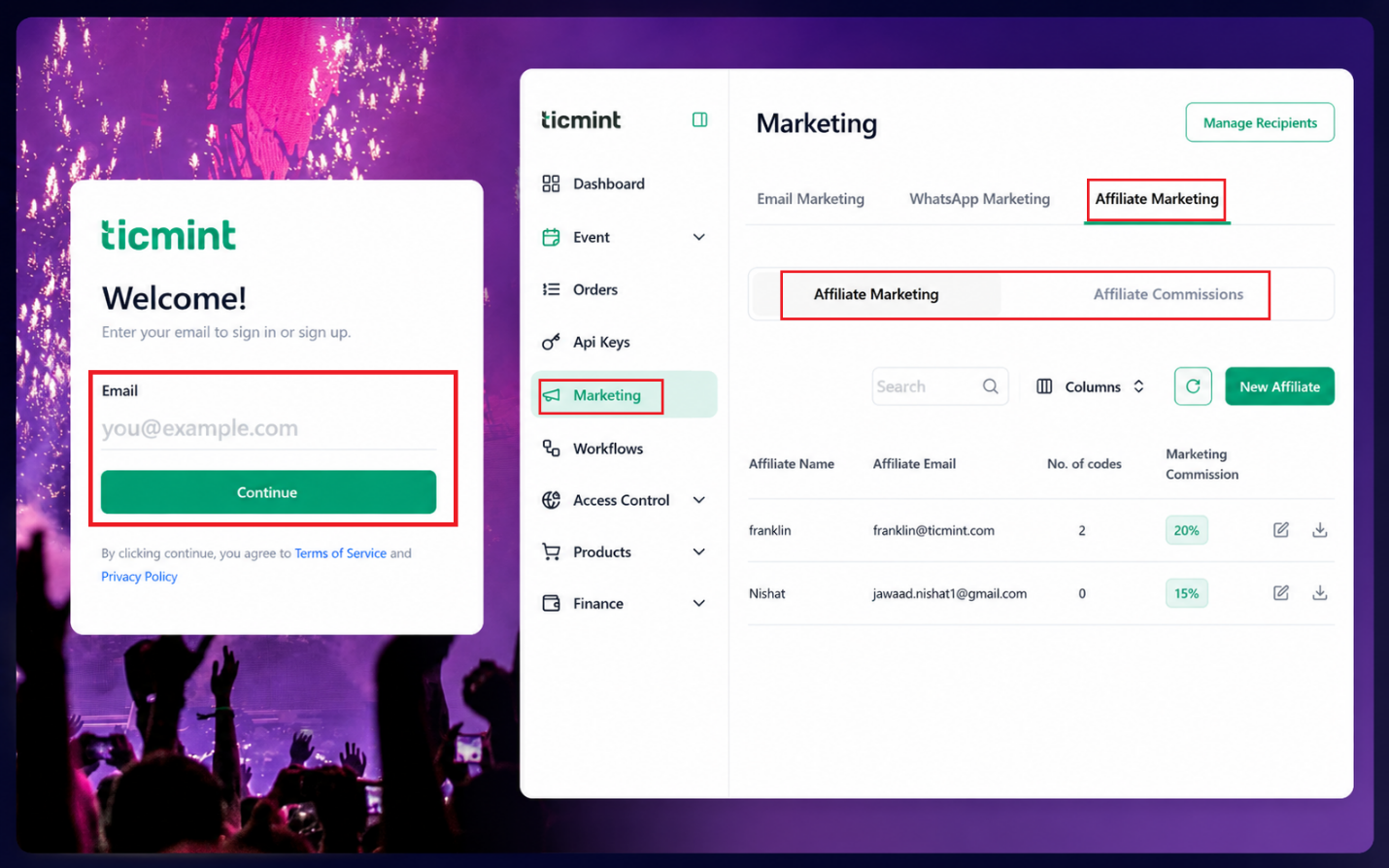Click franklin@ticmint.com email cell
Screen dimensions: 1389x868
pos(933,530)
